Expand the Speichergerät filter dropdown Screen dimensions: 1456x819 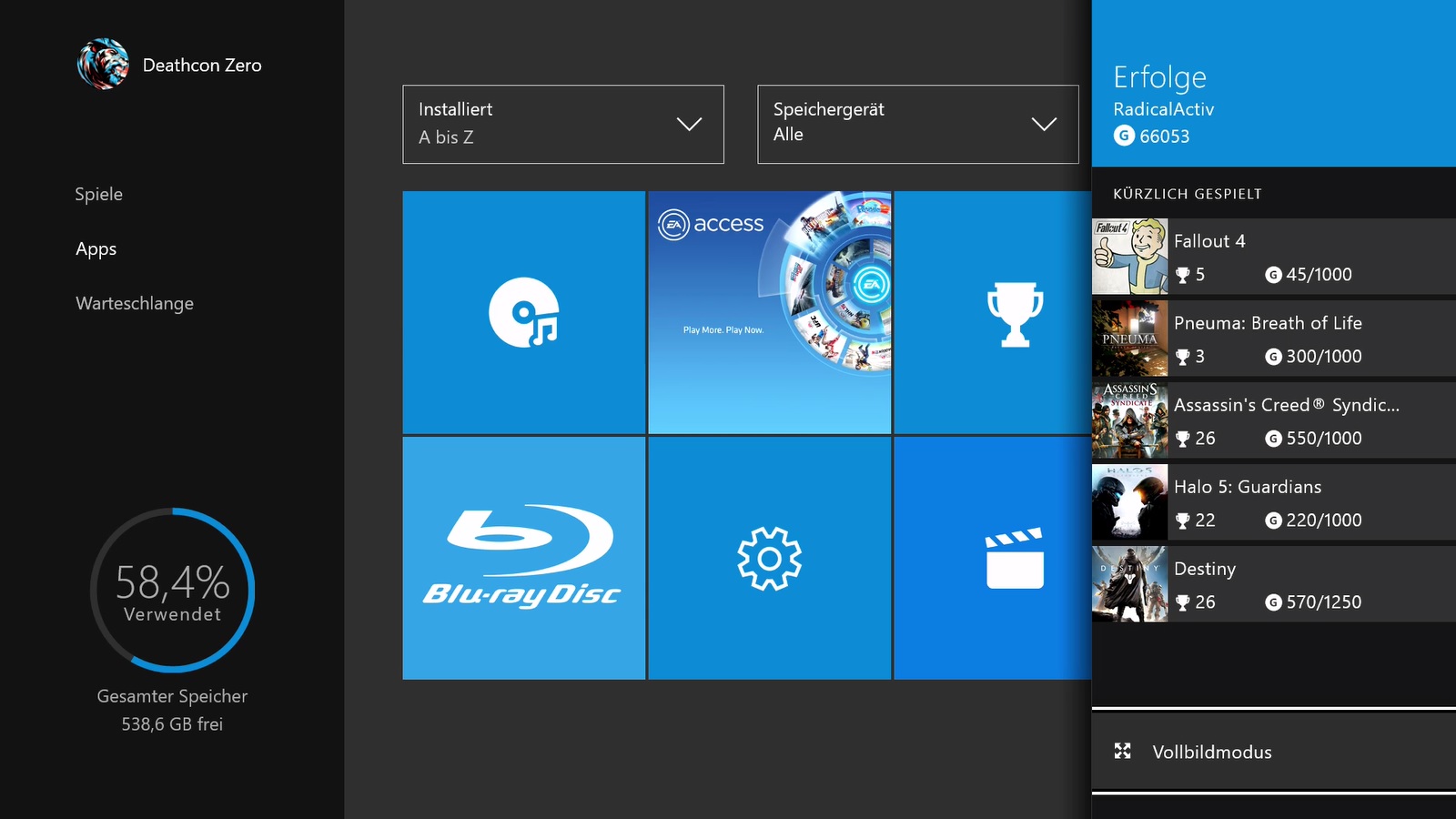click(x=918, y=125)
